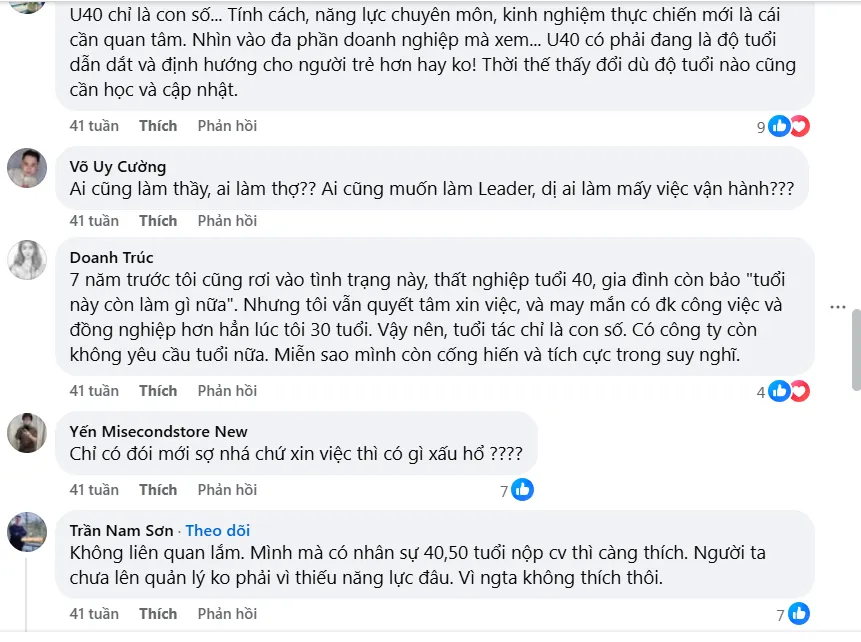Open Trần Nam Sơn's profile picture
This screenshot has height=642, width=861.
27,532
